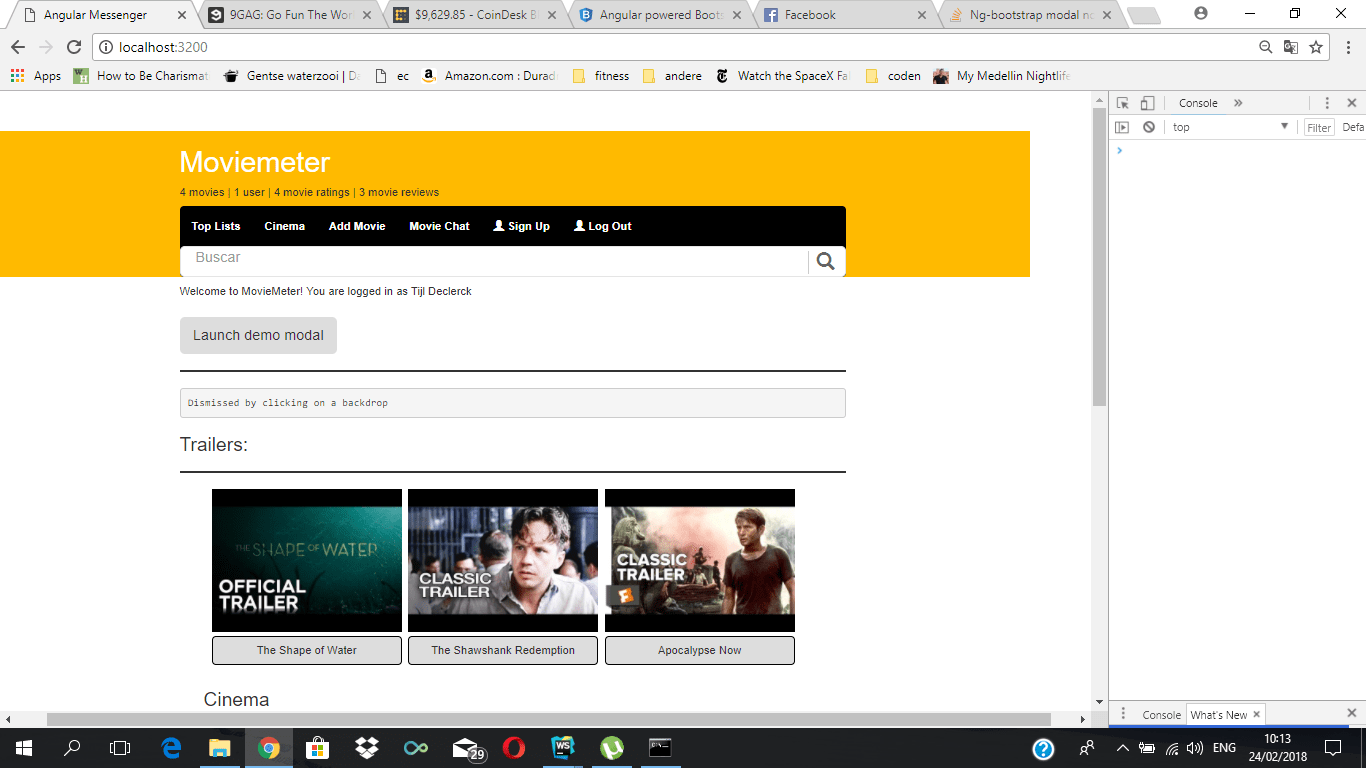This screenshot has width=1366, height=768.
Task: Expand the DevTools more tabs chevron
Action: click(1238, 103)
